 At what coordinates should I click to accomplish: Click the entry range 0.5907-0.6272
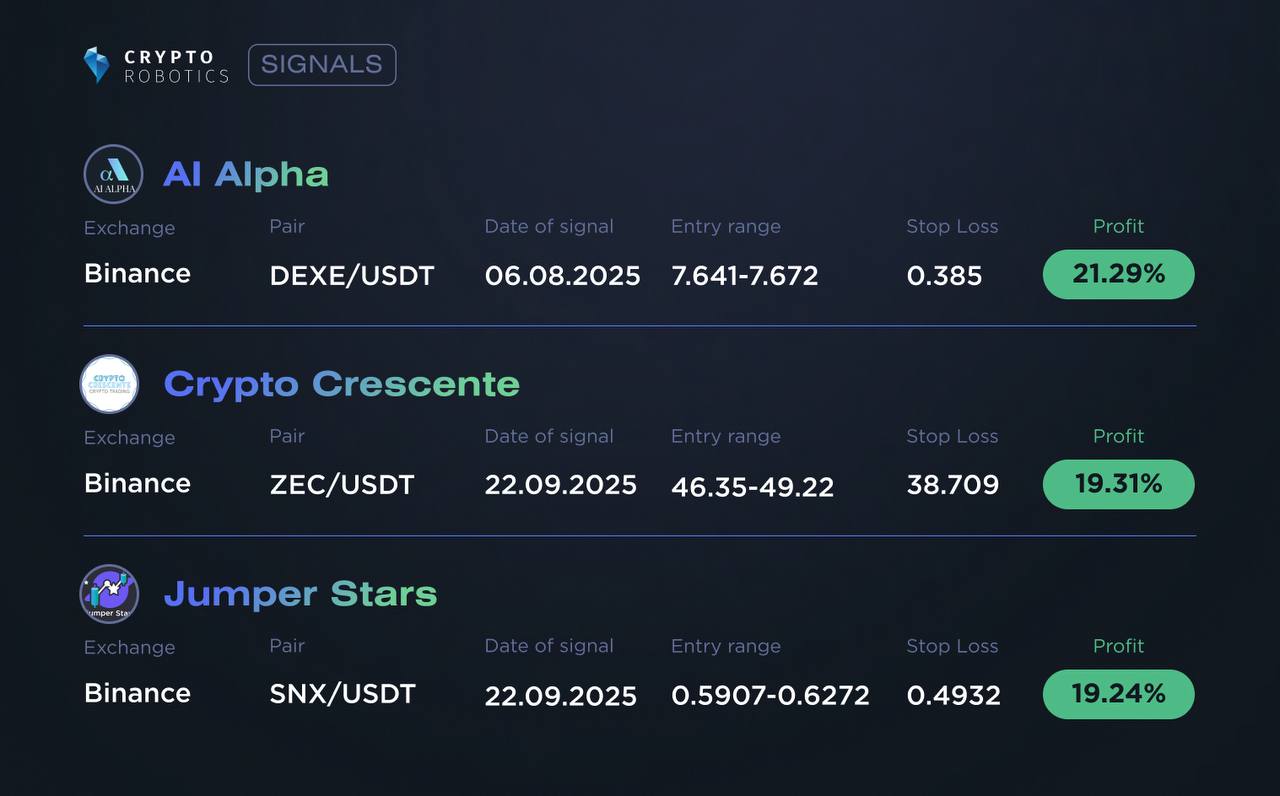770,695
